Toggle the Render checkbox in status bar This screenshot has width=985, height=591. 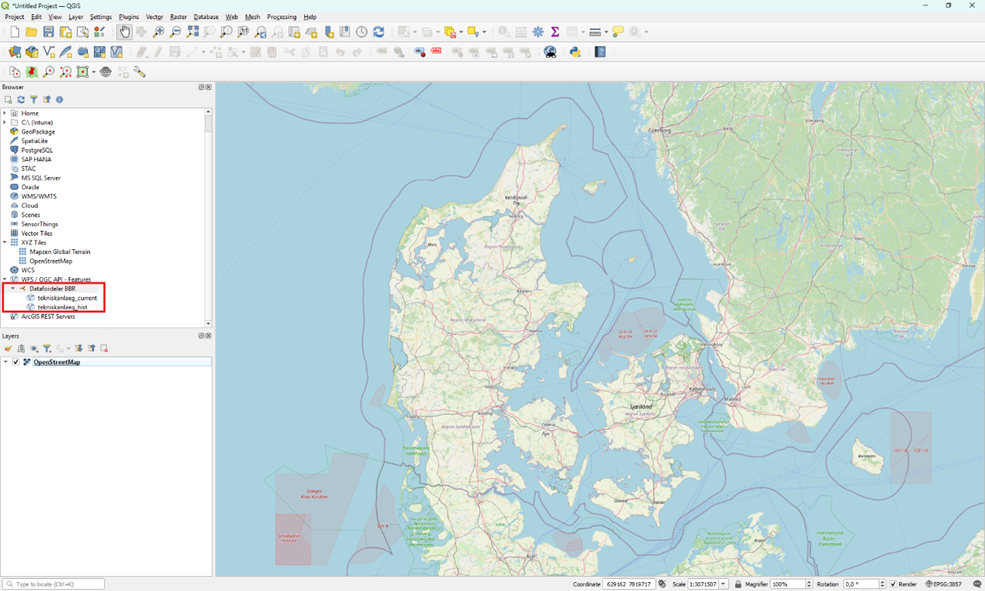[894, 584]
